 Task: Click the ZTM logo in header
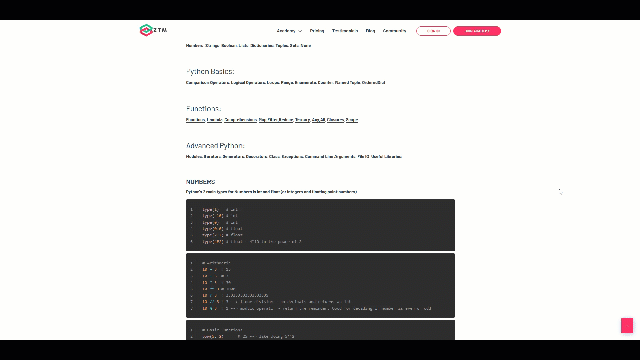point(153,30)
